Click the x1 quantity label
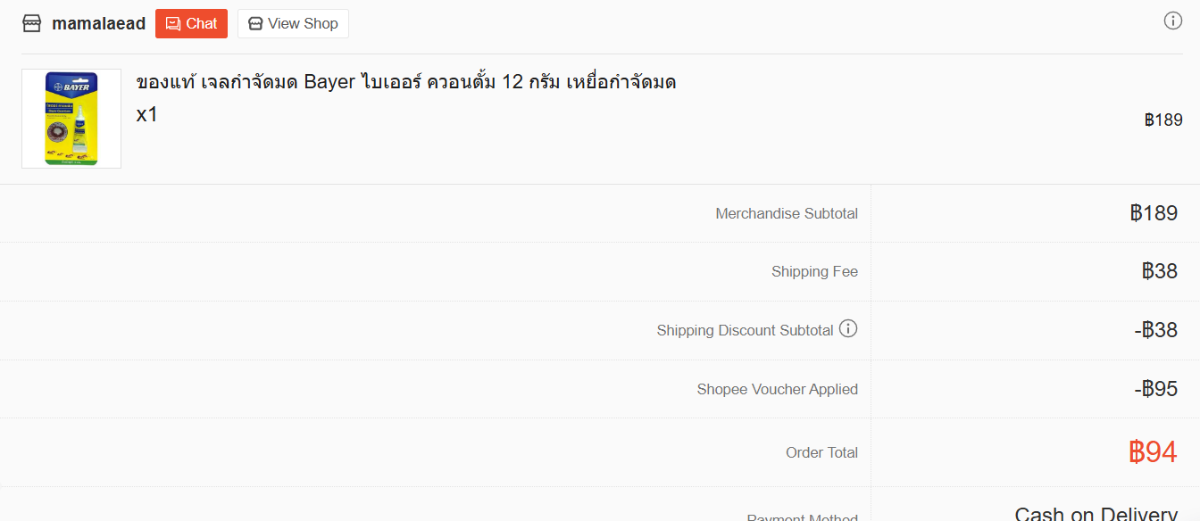 (x=147, y=114)
